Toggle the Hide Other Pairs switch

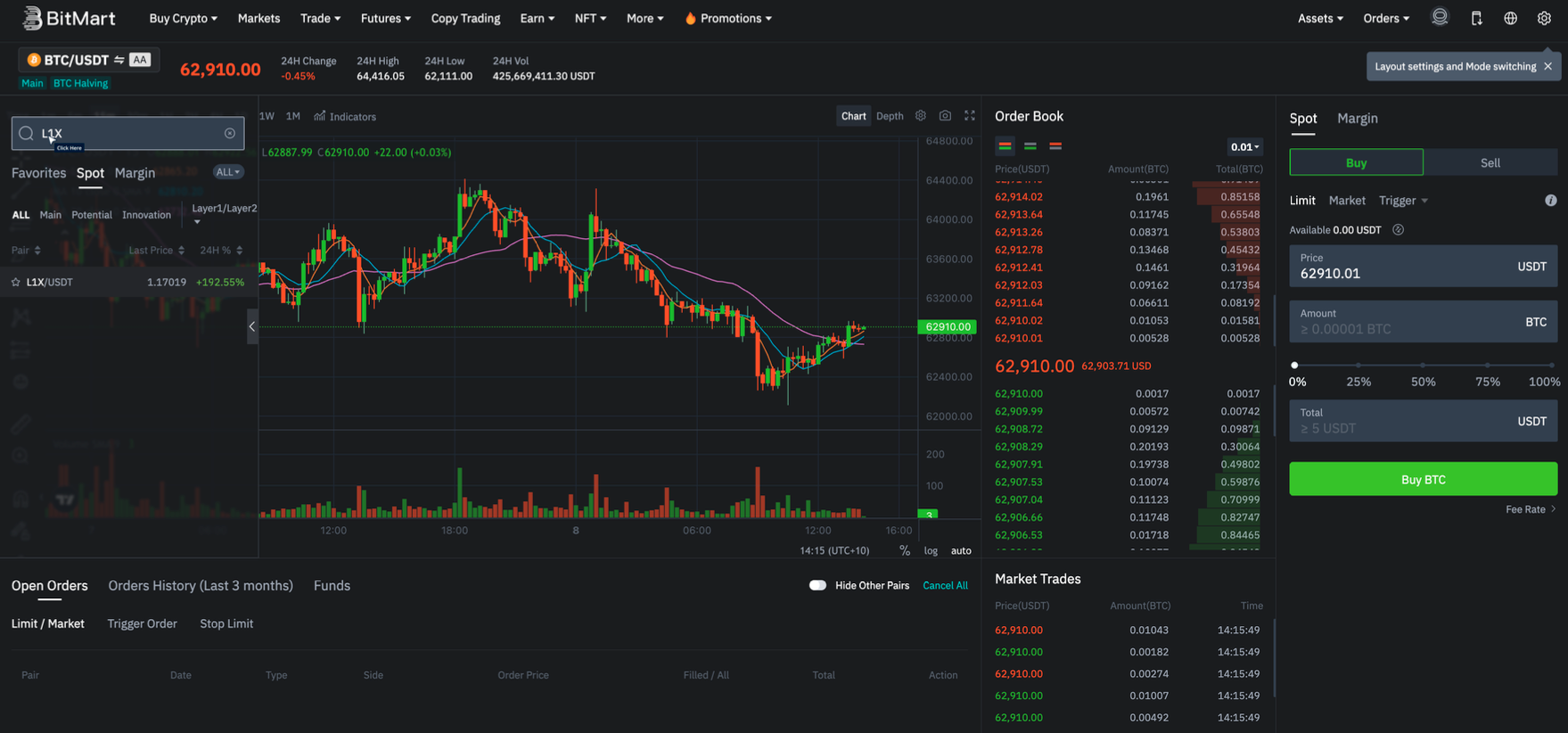tap(817, 586)
